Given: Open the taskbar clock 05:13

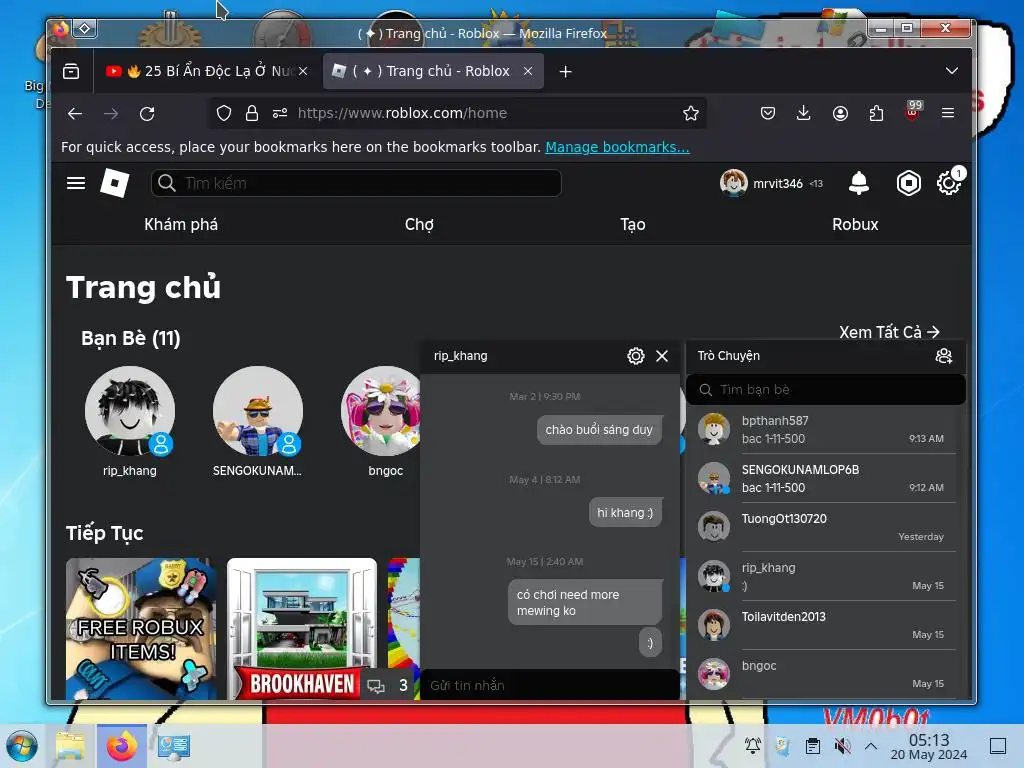Looking at the screenshot, I should click(x=929, y=746).
